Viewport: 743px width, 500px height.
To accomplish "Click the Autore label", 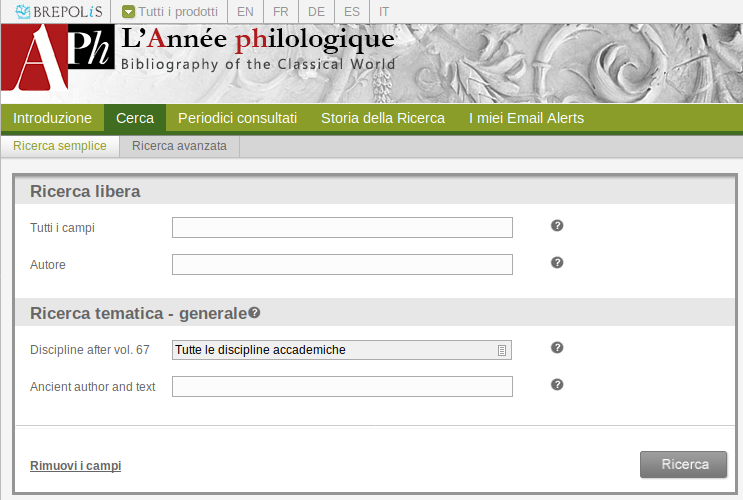I will click(x=48, y=264).
